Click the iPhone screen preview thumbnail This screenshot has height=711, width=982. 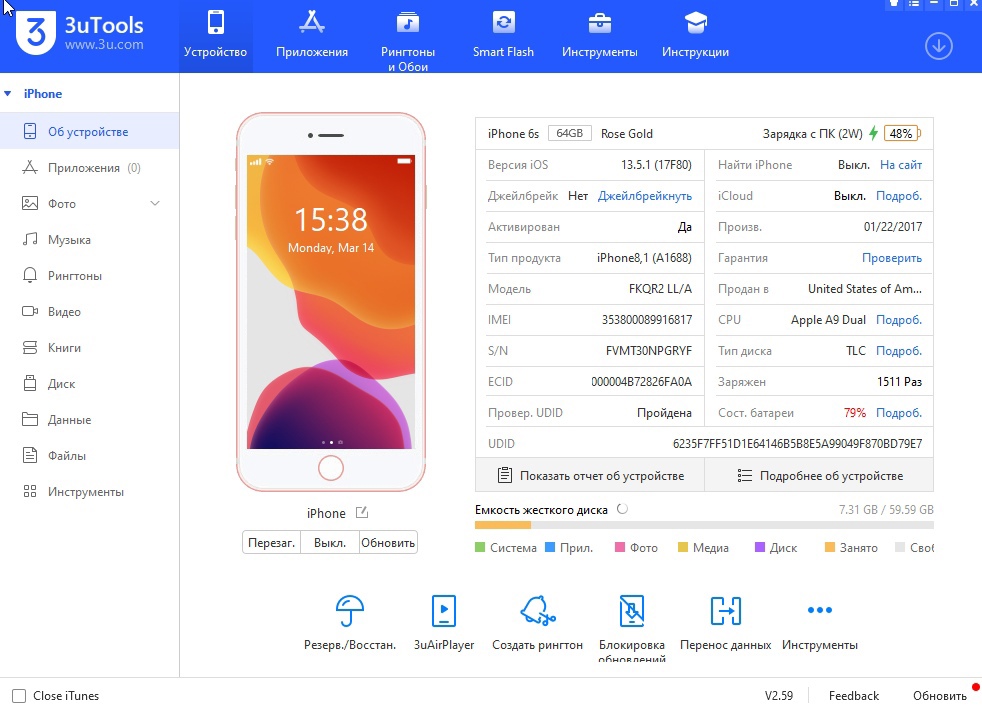click(331, 302)
